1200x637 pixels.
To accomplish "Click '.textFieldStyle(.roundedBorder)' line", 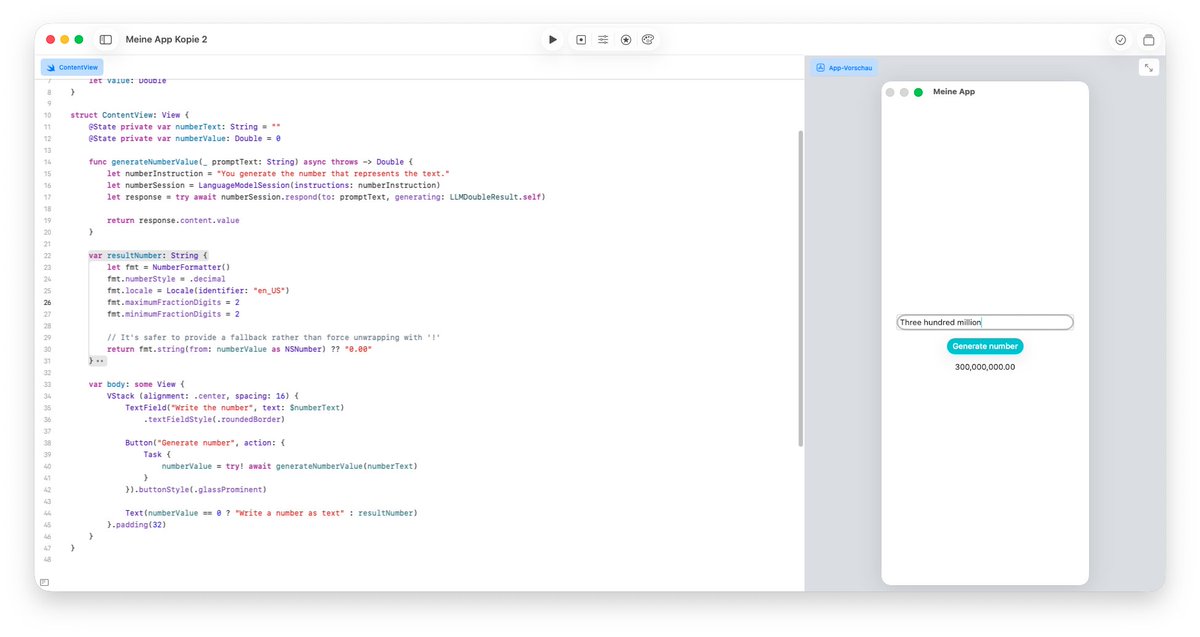I will click(214, 419).
